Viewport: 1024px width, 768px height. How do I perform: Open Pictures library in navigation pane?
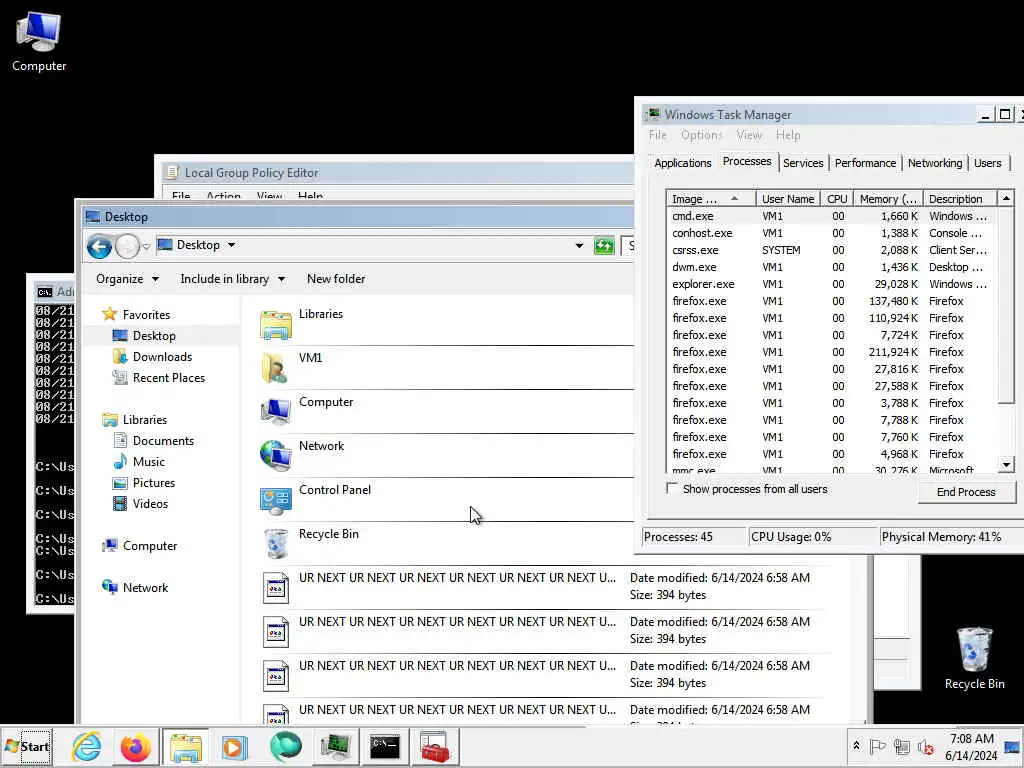pos(144,483)
